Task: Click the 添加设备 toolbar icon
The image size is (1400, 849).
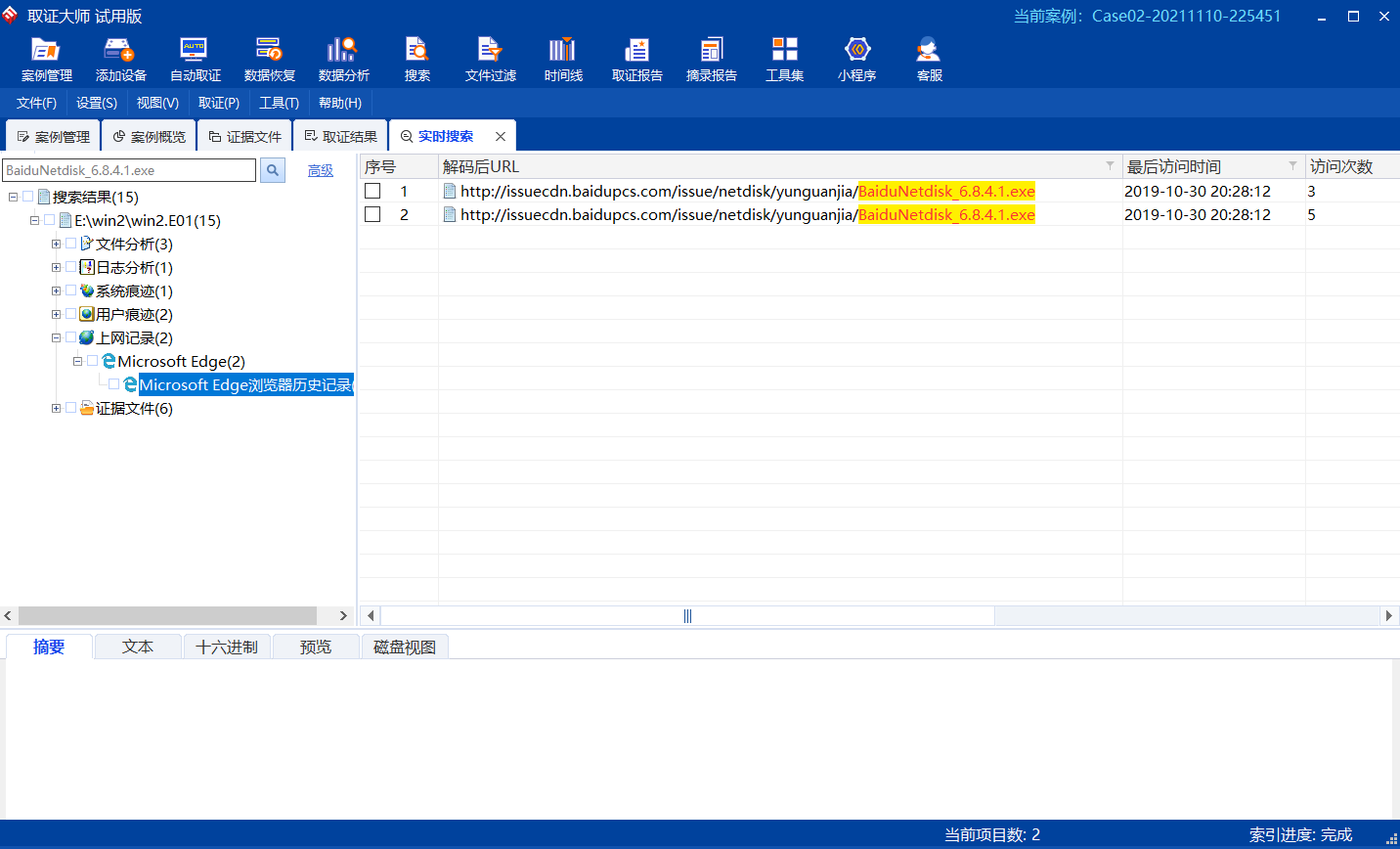Action: pyautogui.click(x=120, y=60)
